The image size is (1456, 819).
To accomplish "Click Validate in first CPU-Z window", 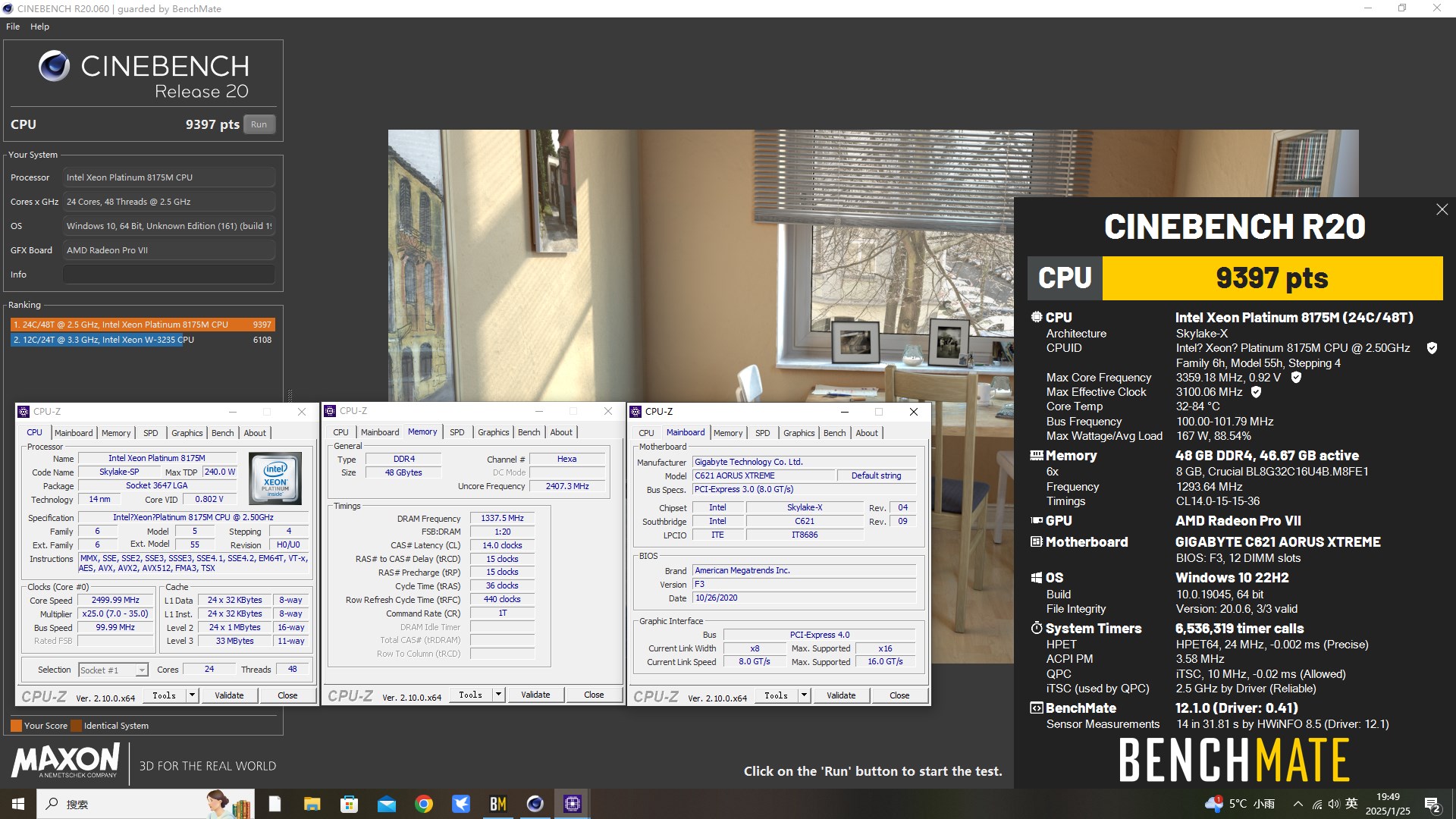I will pos(229,695).
